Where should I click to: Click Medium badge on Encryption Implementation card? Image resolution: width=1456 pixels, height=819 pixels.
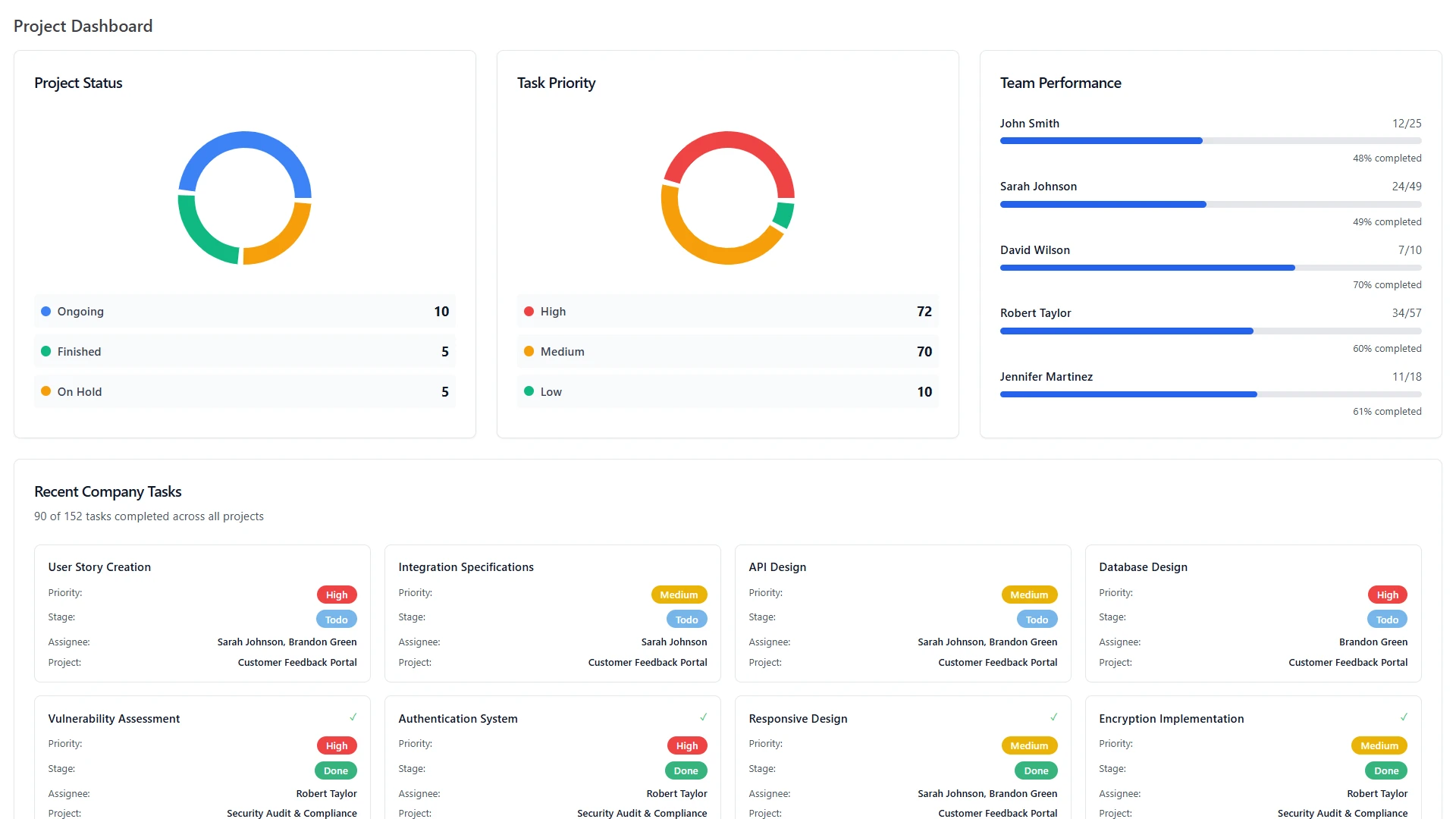(1379, 745)
